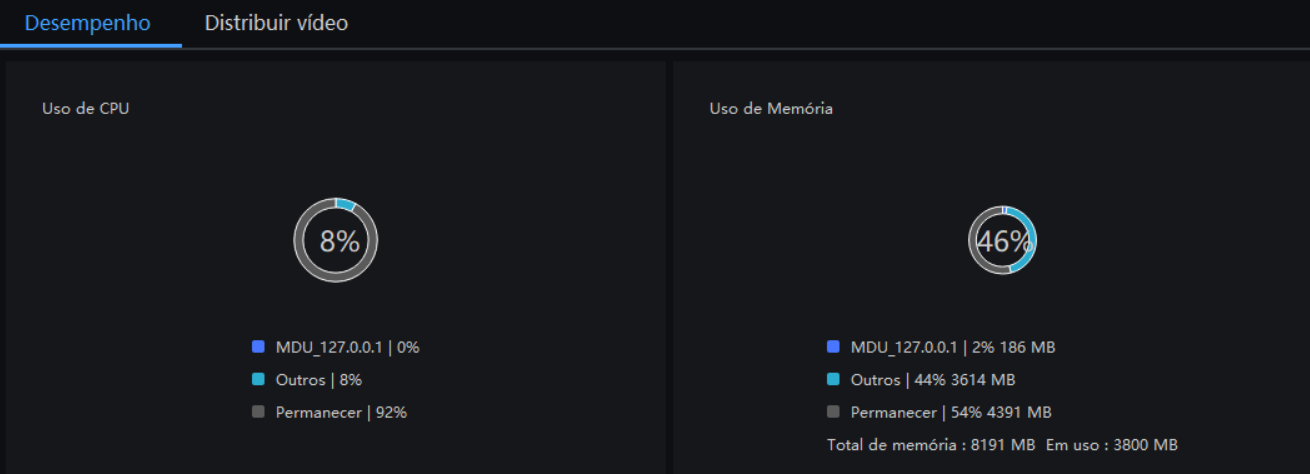
Task: Click blue MDU_127.0.0.1 CPU legend swatch
Action: (x=258, y=347)
